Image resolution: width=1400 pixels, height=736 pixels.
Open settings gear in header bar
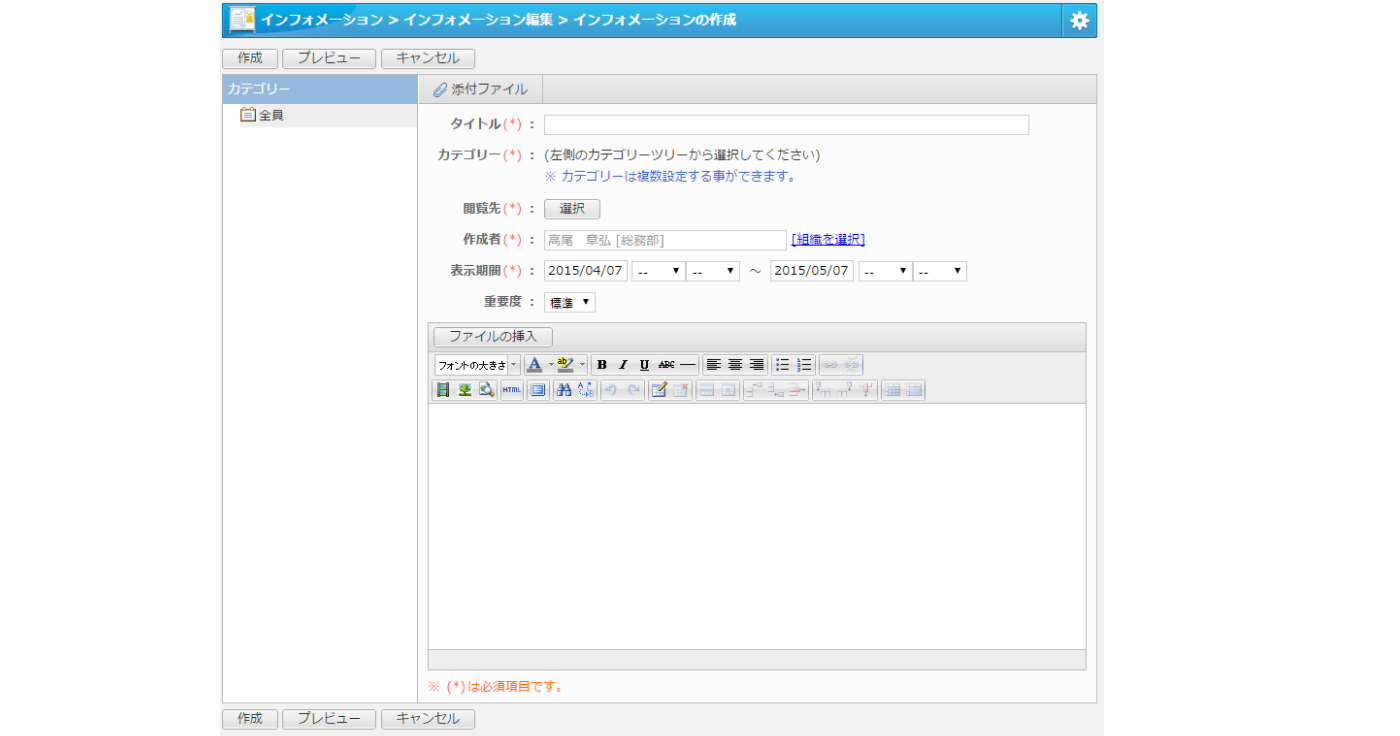[x=1079, y=20]
